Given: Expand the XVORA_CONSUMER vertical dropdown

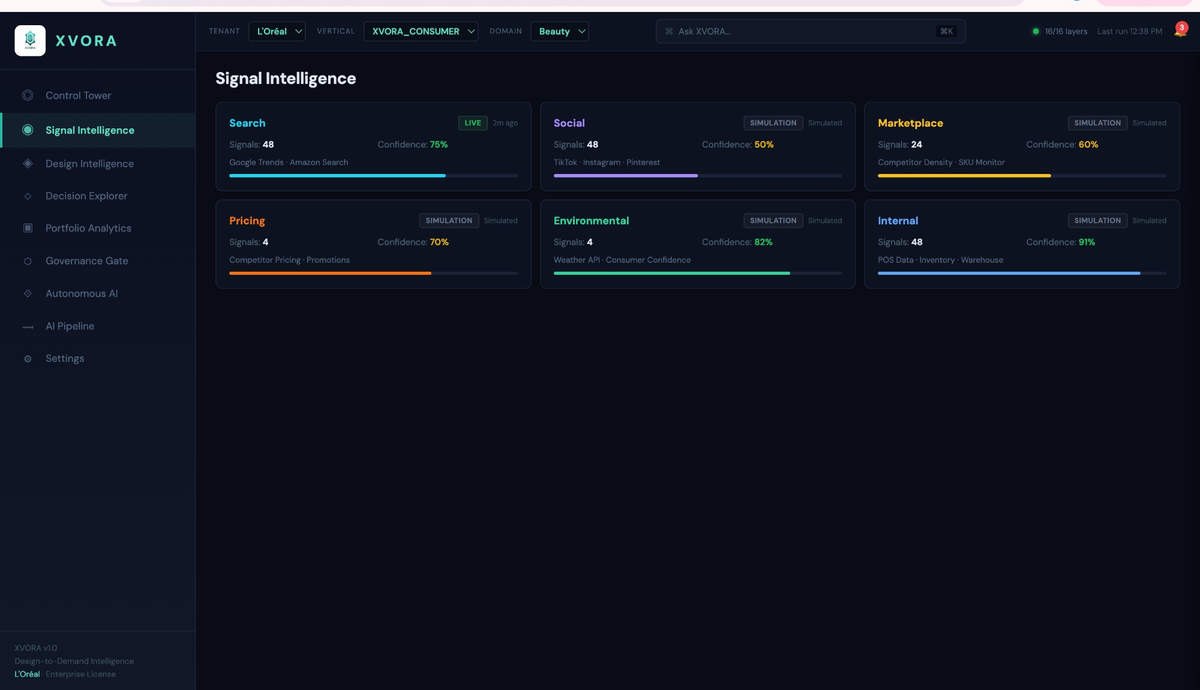Looking at the screenshot, I should pyautogui.click(x=421, y=31).
